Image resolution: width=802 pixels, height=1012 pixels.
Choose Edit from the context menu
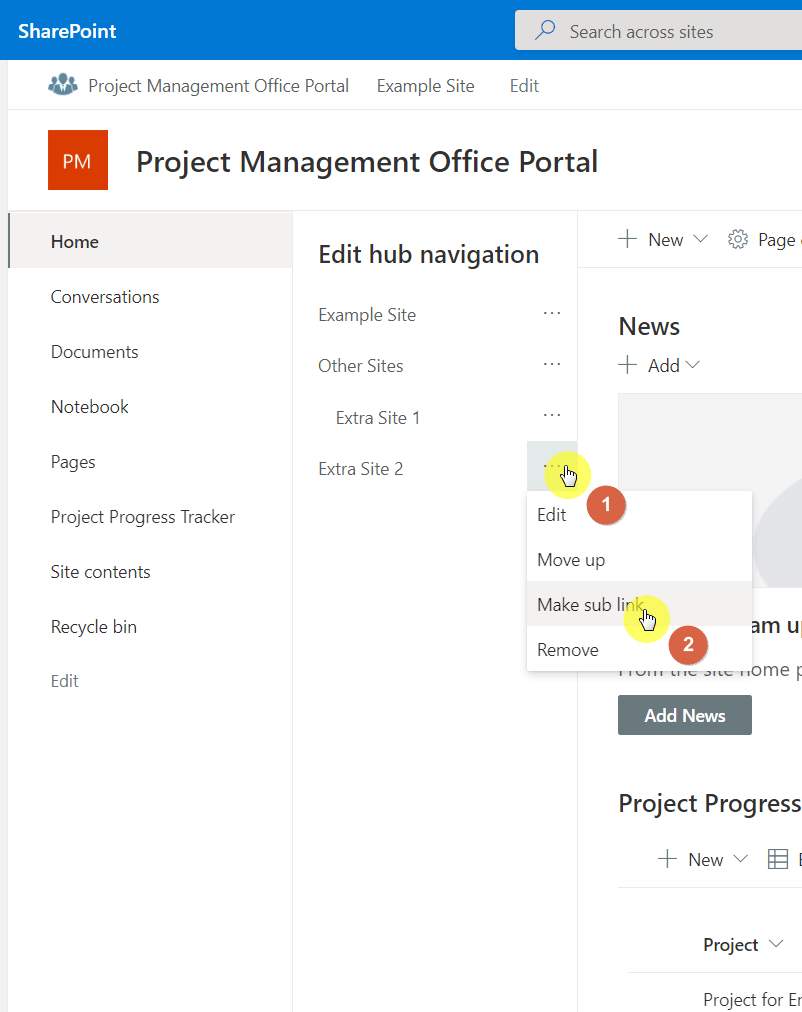[x=639, y=514]
